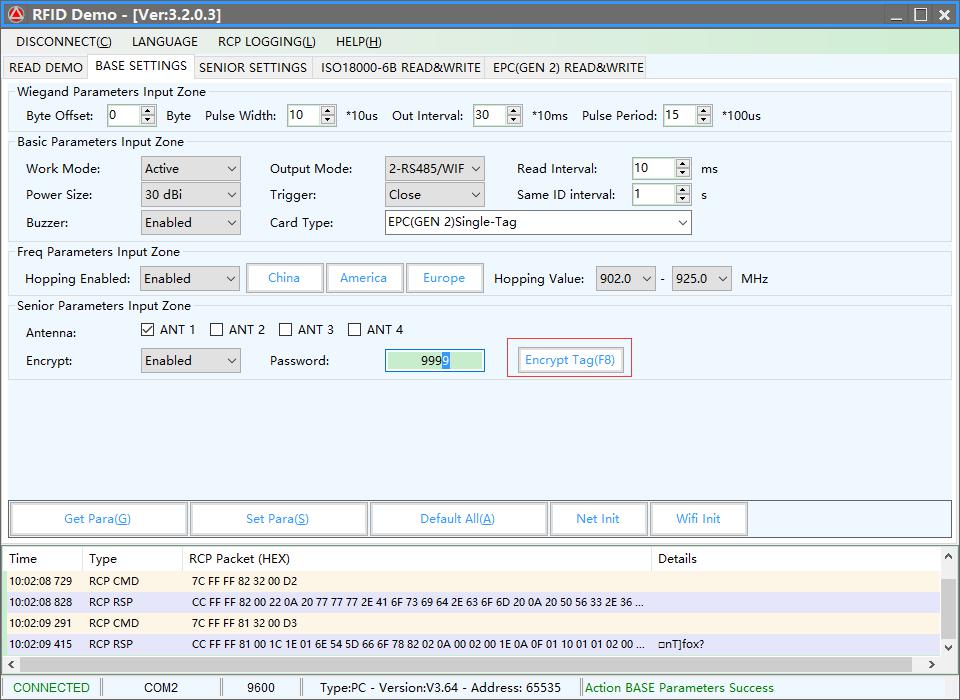Increase the Byte Offset spinner value
The width and height of the screenshot is (960, 700).
148,110
